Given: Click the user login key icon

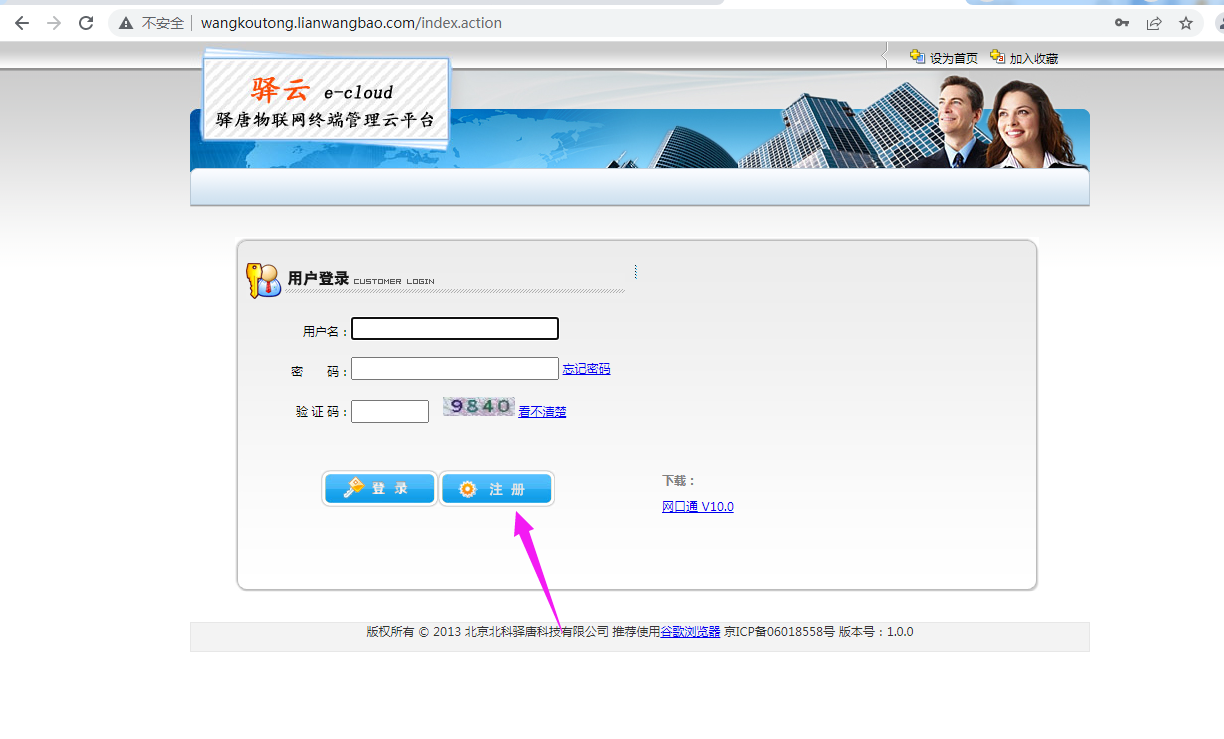Looking at the screenshot, I should [264, 280].
